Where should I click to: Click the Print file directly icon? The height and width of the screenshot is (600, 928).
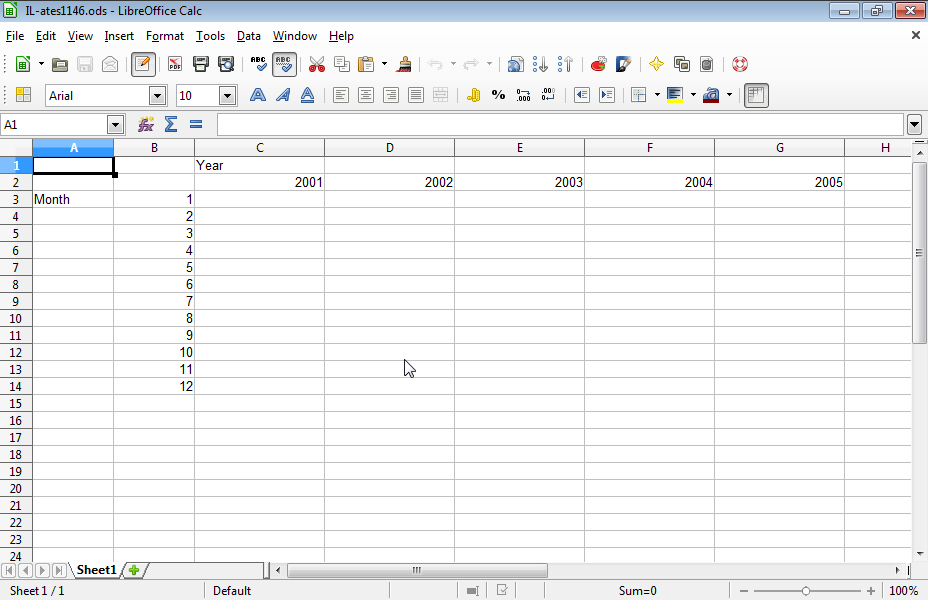pyautogui.click(x=201, y=64)
